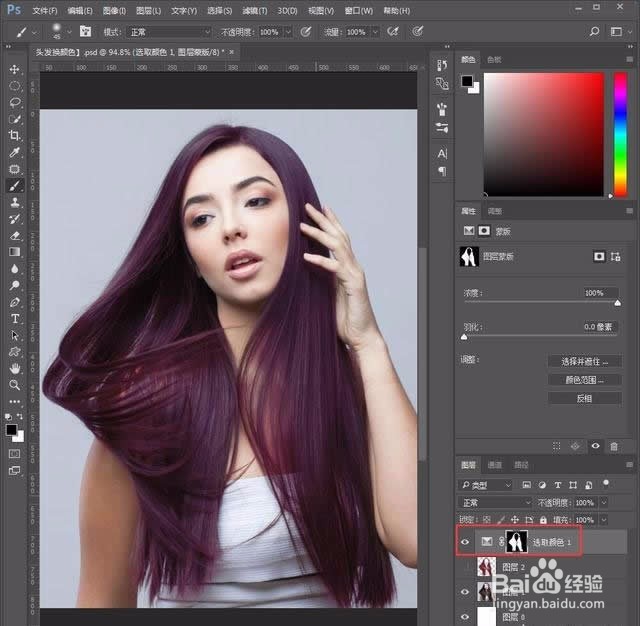Click the rainbow hue slider strip
This screenshot has height=626, width=640.
(x=620, y=135)
